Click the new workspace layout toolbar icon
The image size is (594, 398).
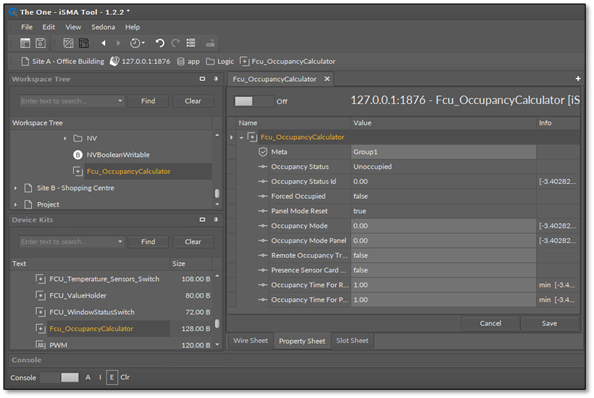[x=25, y=43]
